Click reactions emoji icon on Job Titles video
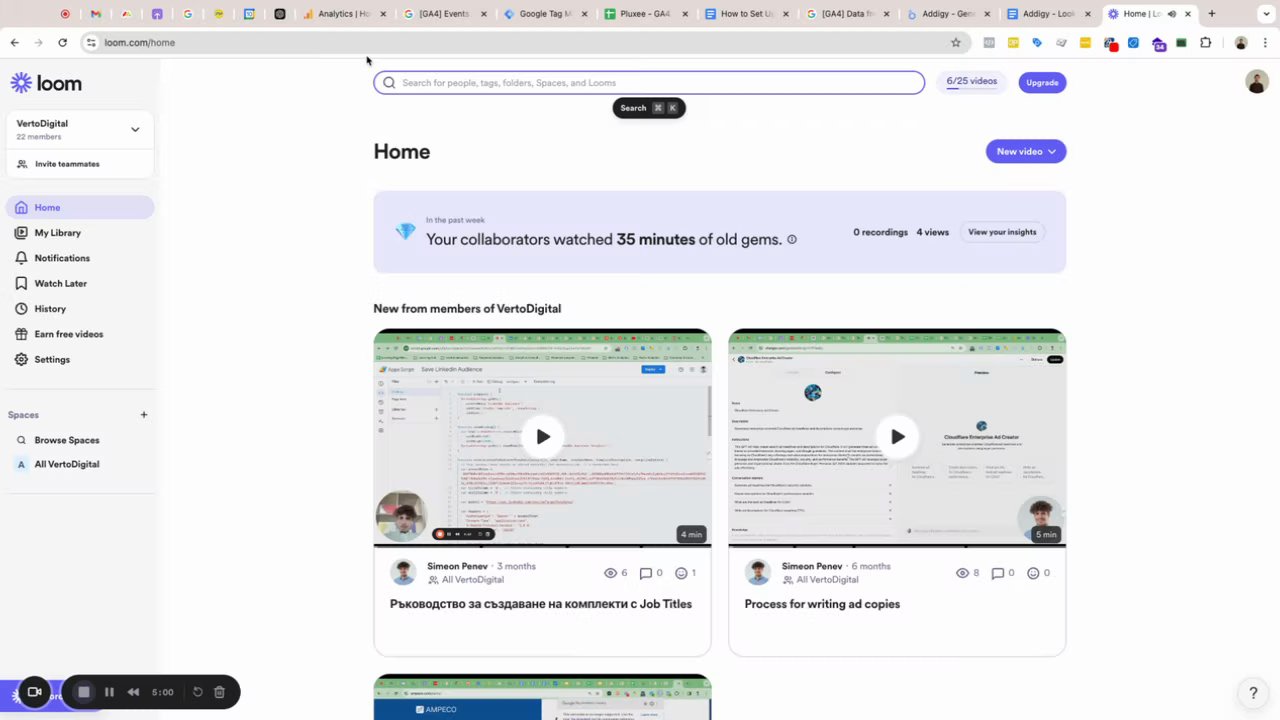 tap(681, 573)
